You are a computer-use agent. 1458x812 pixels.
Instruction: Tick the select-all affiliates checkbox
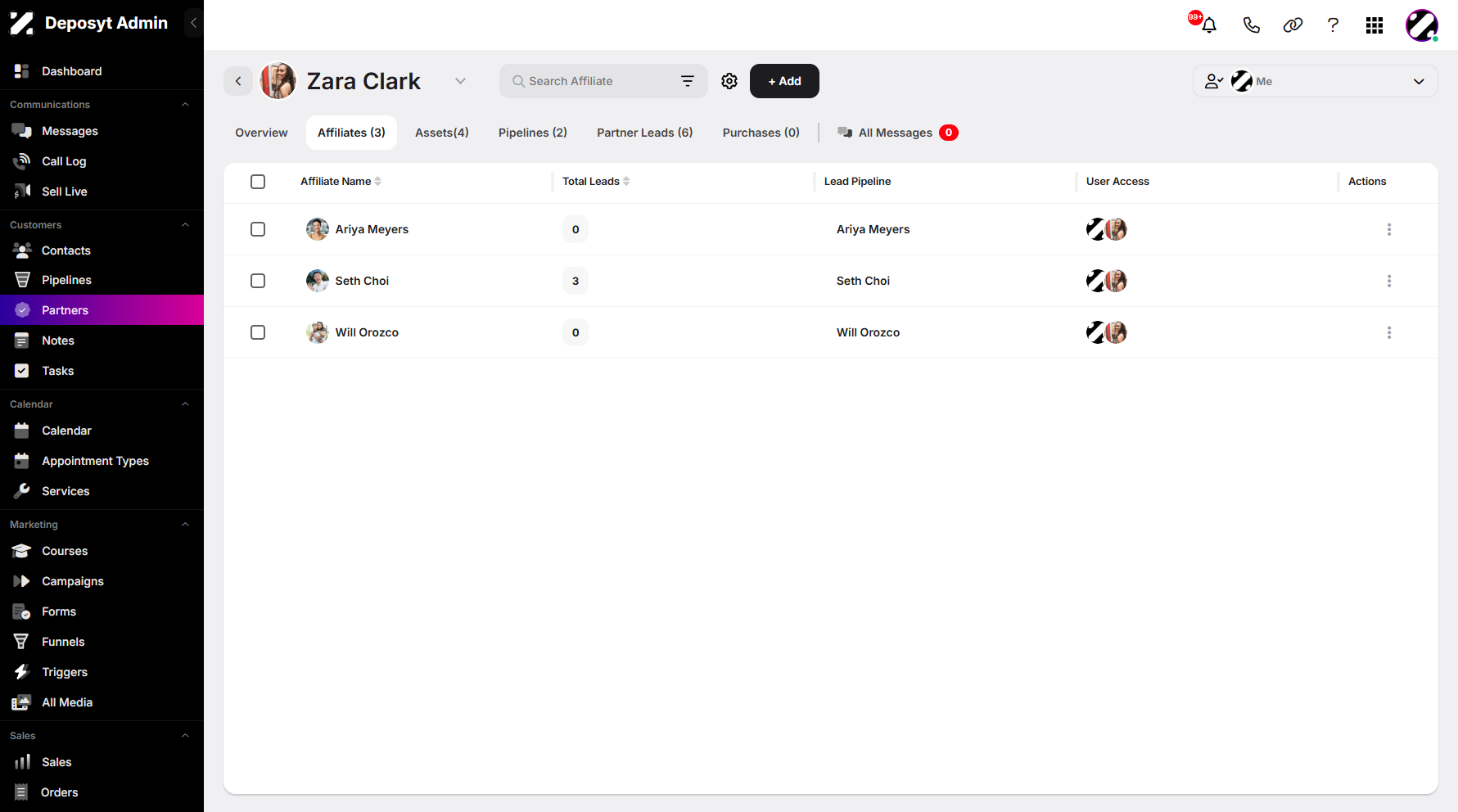[x=258, y=182]
